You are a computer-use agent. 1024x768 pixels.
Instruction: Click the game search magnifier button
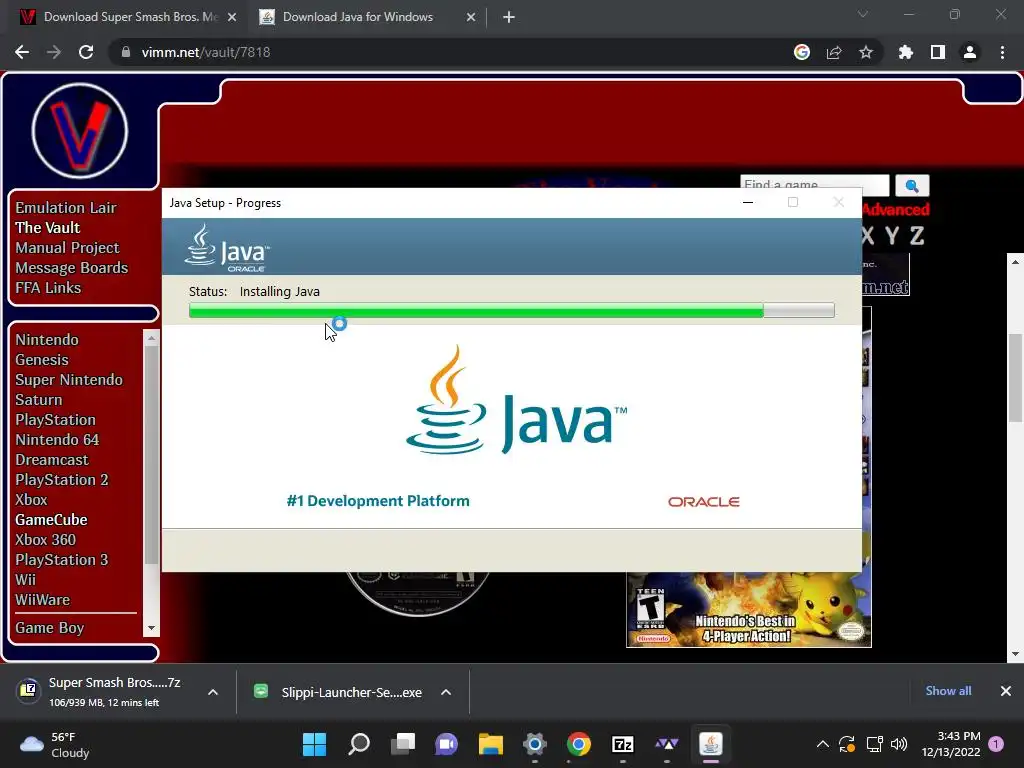click(x=912, y=185)
